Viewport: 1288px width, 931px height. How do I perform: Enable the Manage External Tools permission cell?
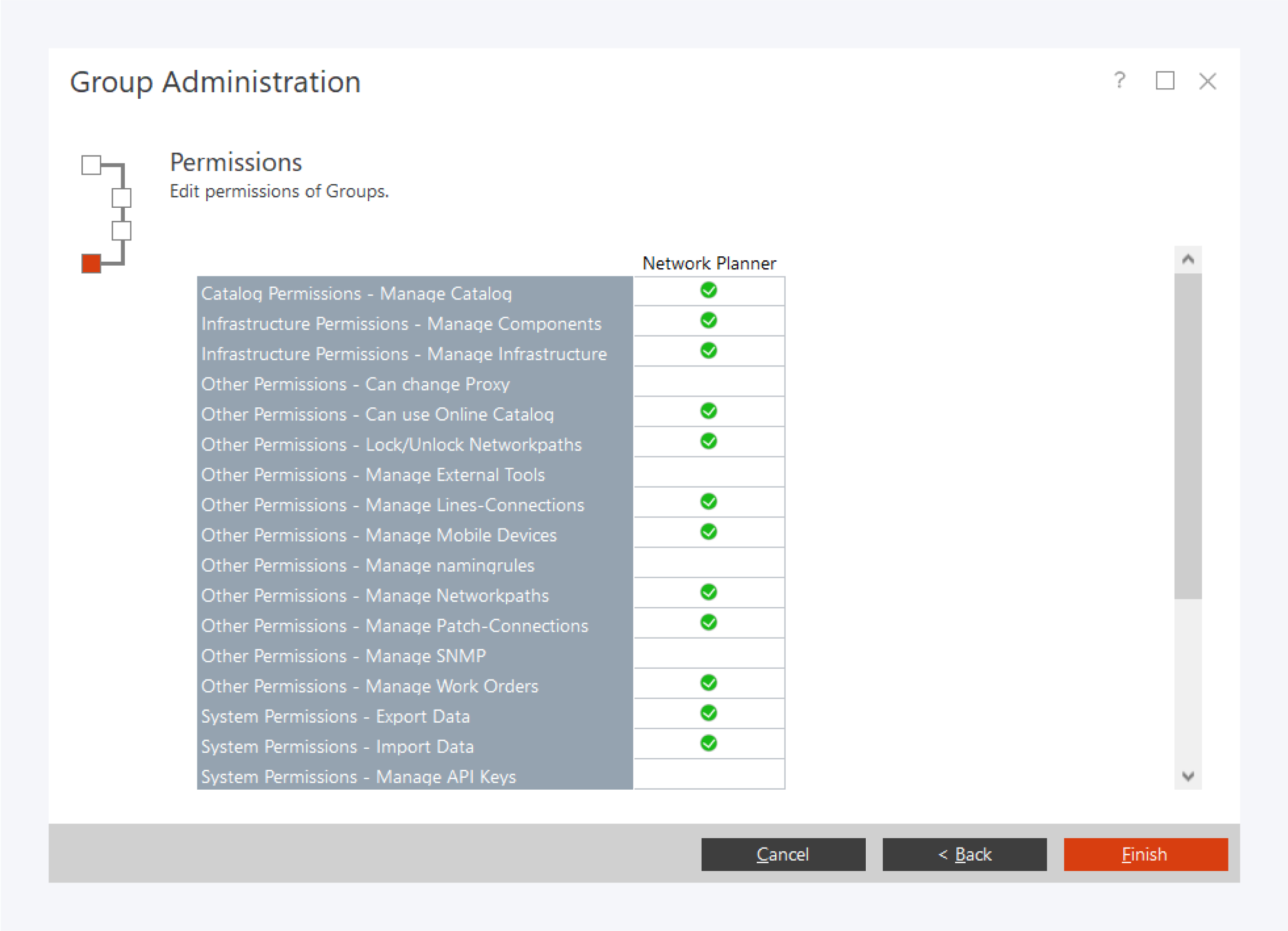coord(708,472)
